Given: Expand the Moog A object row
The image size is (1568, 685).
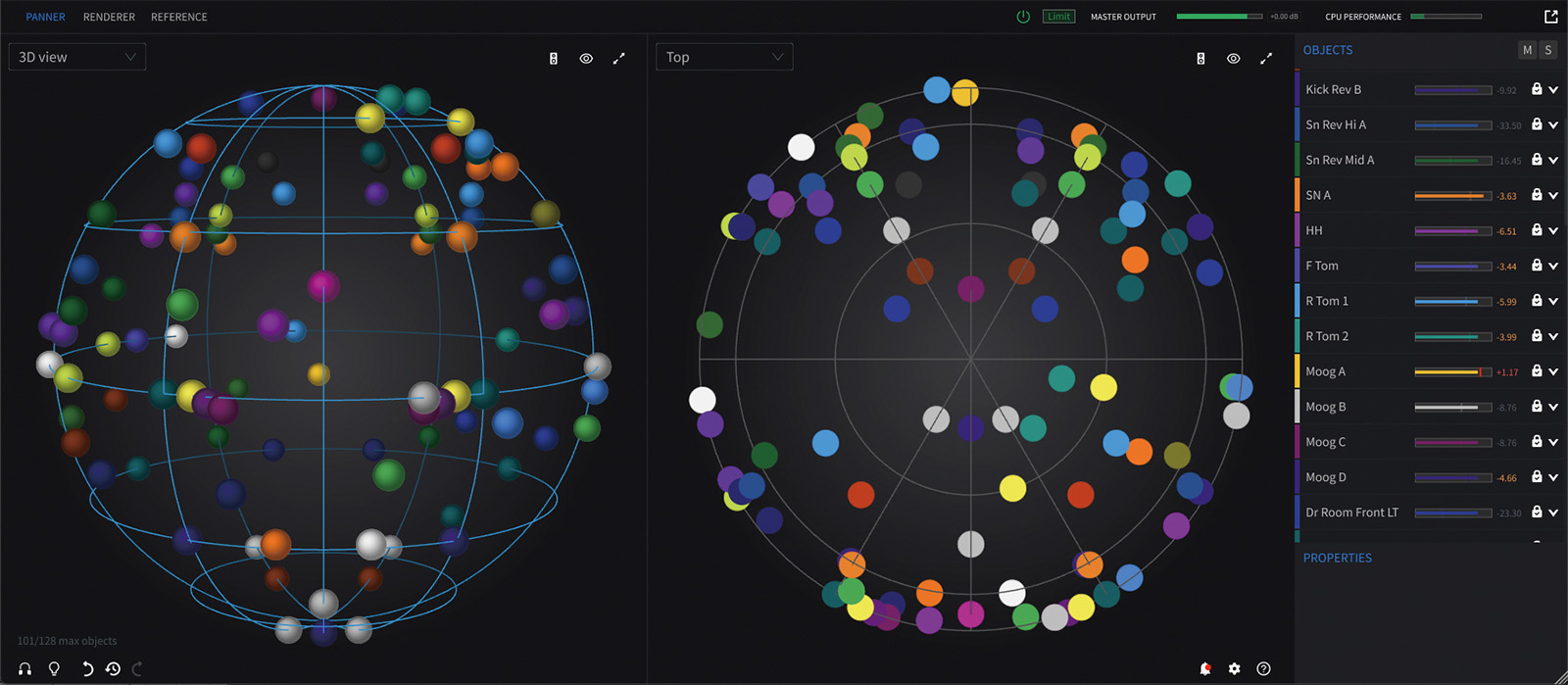Looking at the screenshot, I should [x=1553, y=371].
